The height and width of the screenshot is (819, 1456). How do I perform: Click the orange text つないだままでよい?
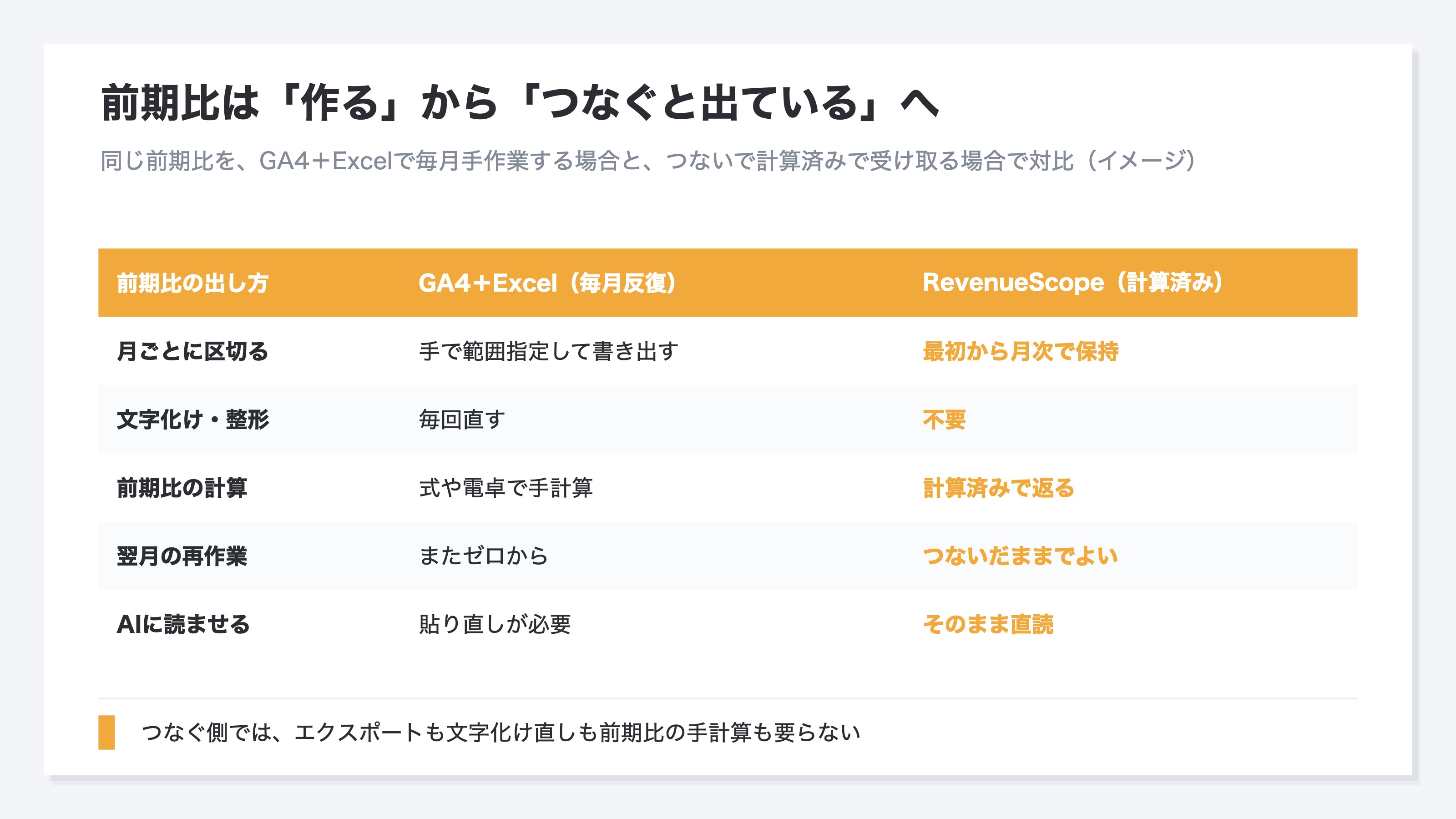[1021, 556]
